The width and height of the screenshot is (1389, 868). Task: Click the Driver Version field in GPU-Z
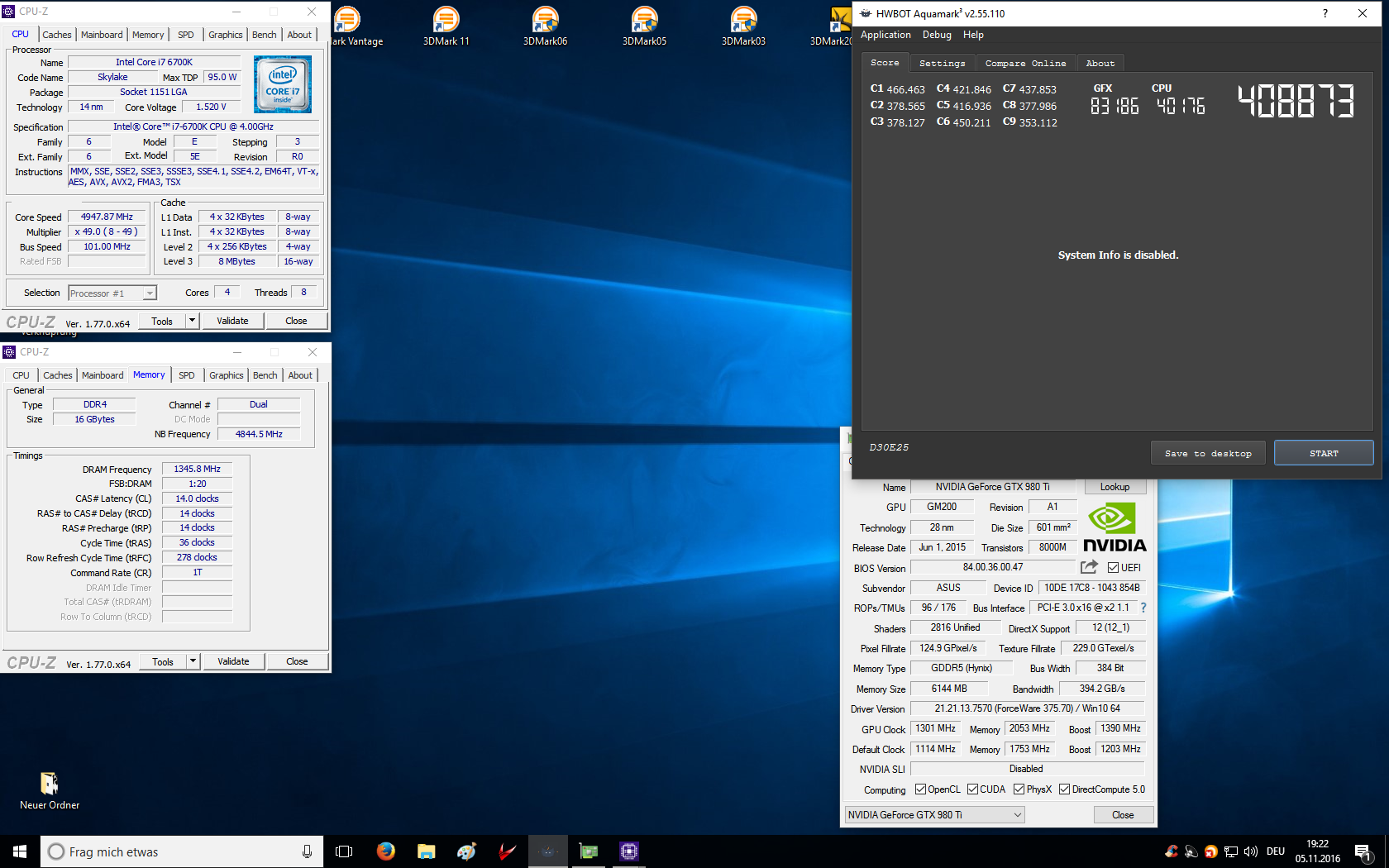tap(1027, 708)
